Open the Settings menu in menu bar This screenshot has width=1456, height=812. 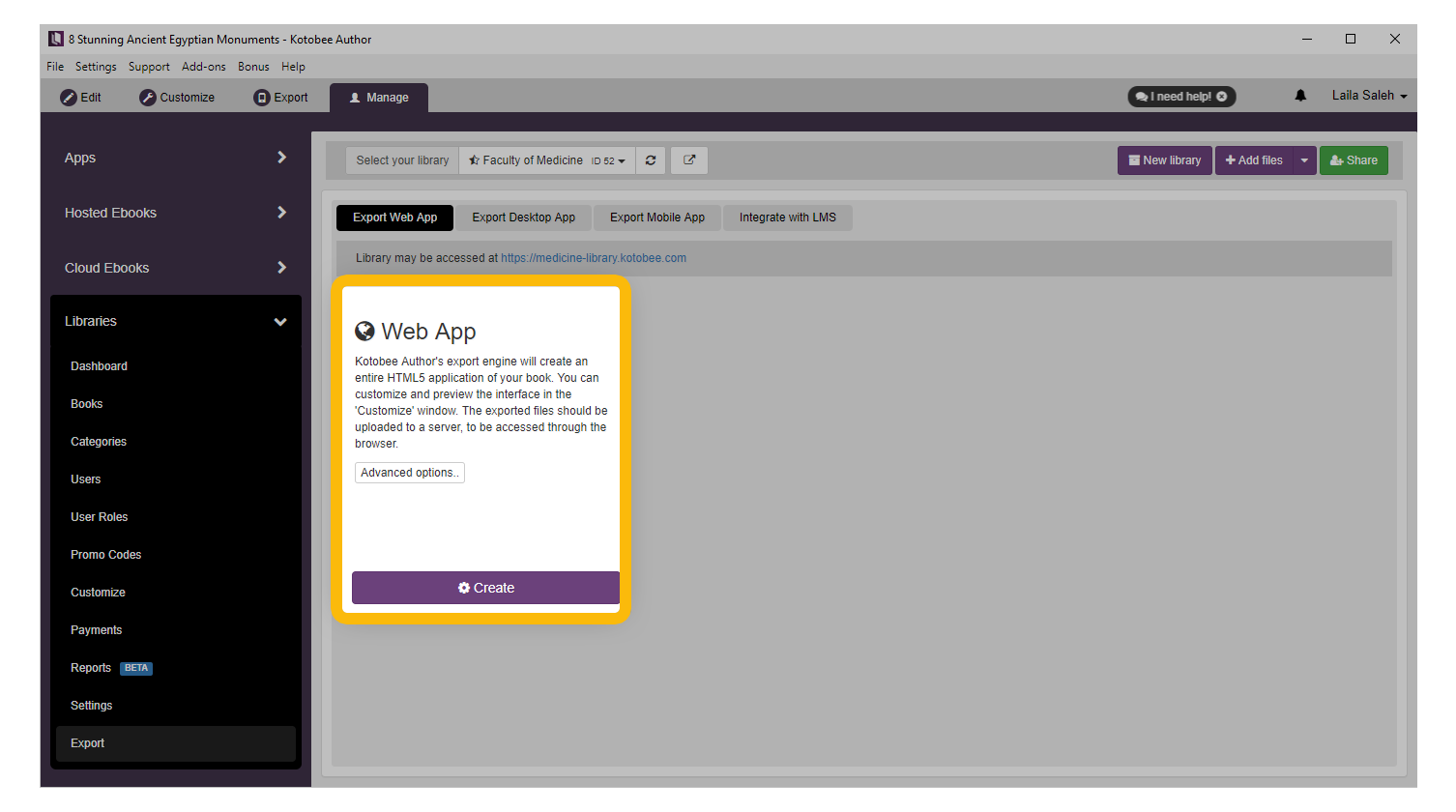(x=96, y=67)
